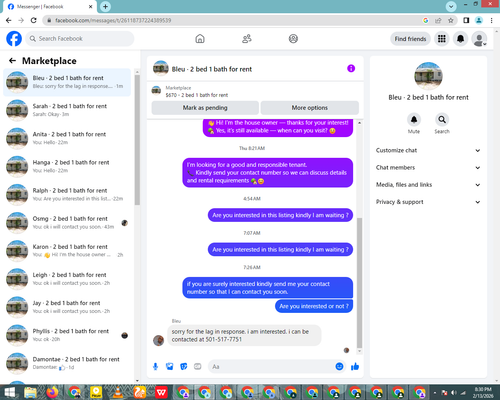The height and width of the screenshot is (400, 500).
Task: Open VLC media player from taskbar
Action: pyautogui.click(x=117, y=392)
